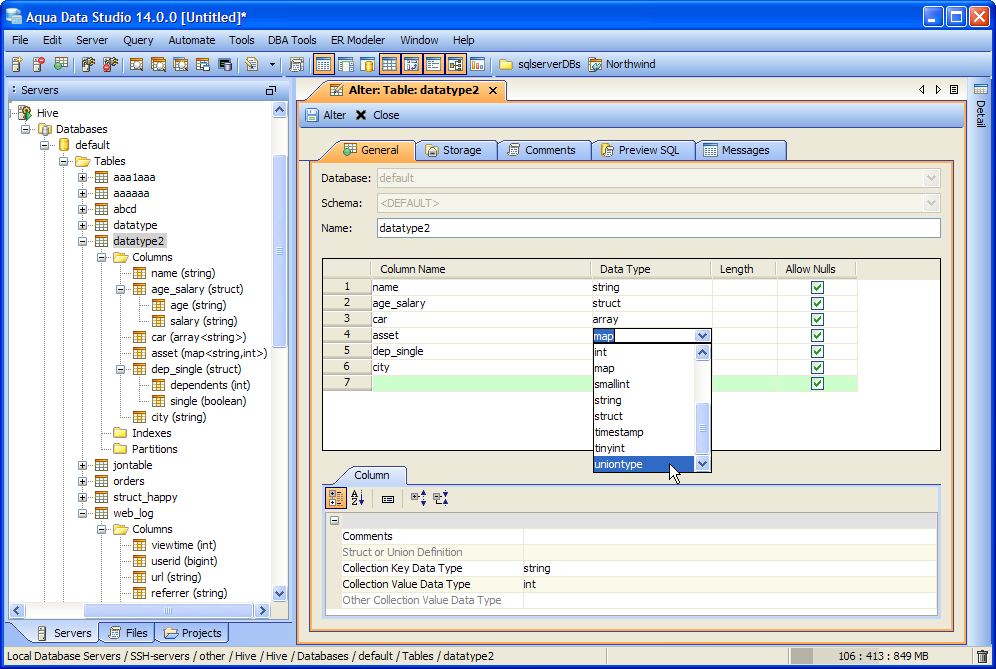Click the right tab scroll arrow
The width and height of the screenshot is (996, 669).
938,90
